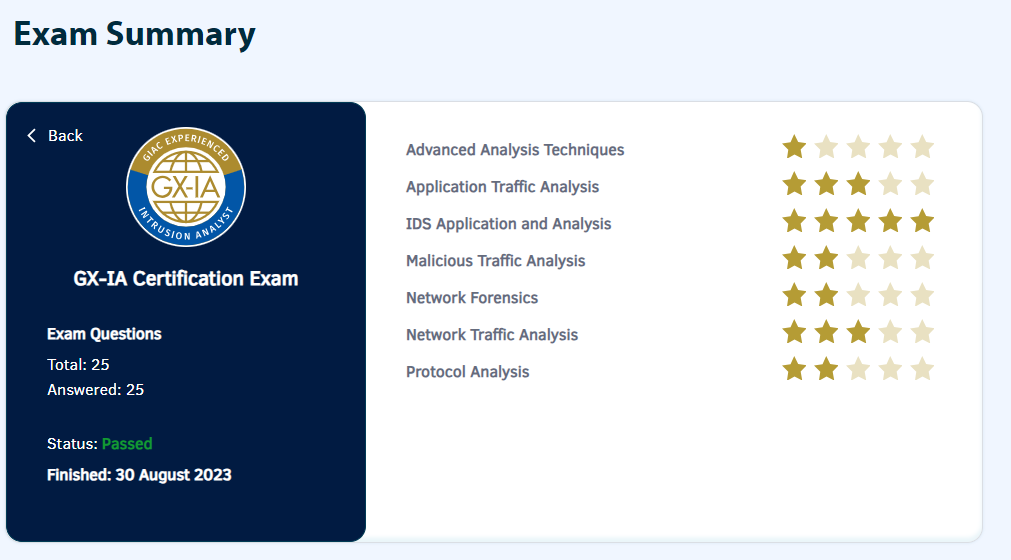This screenshot has height=560, width=1011.
Task: Click second star of Malicious Traffic Analysis
Action: point(827,258)
